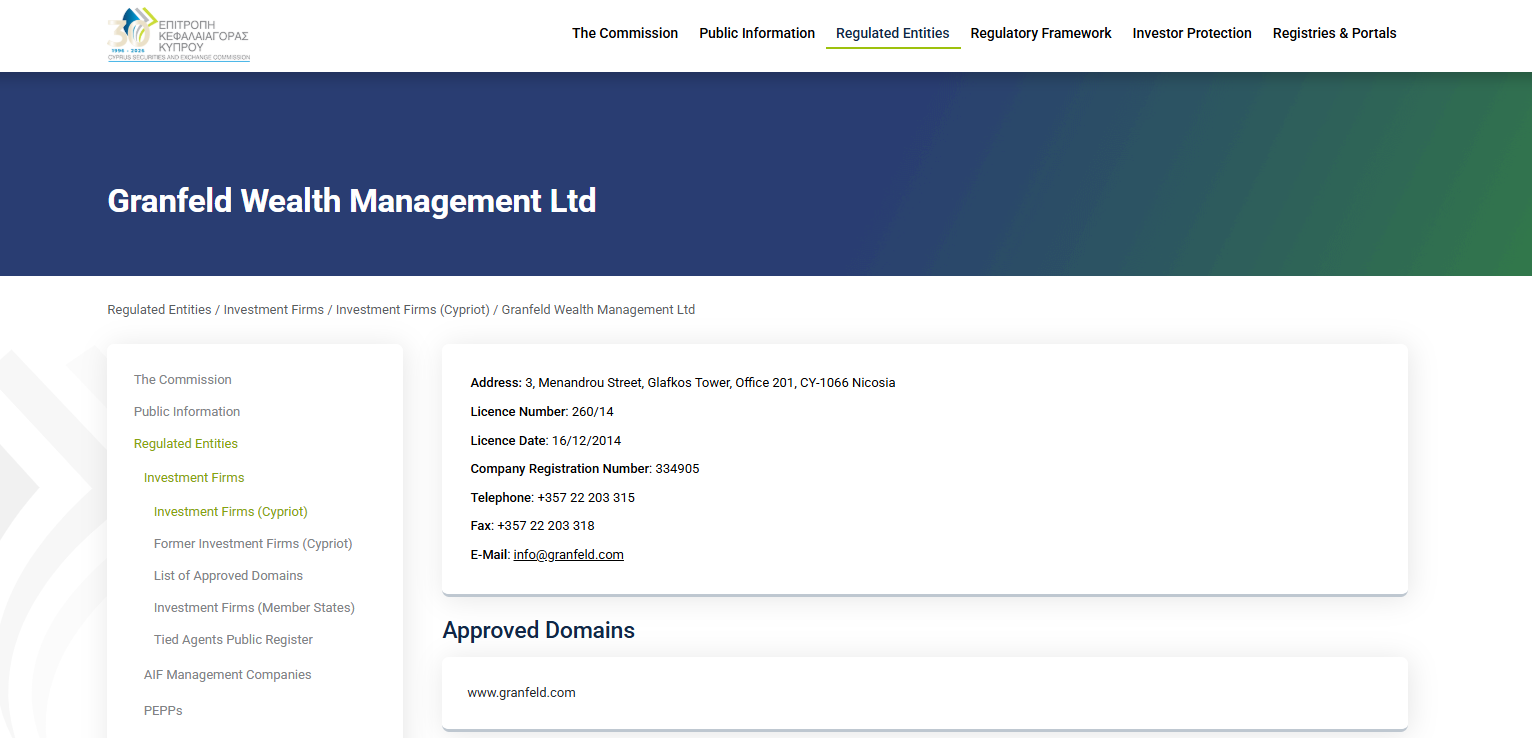1532x738 pixels.
Task: Go to Regulated Entities breadcrumb link
Action: 159,310
